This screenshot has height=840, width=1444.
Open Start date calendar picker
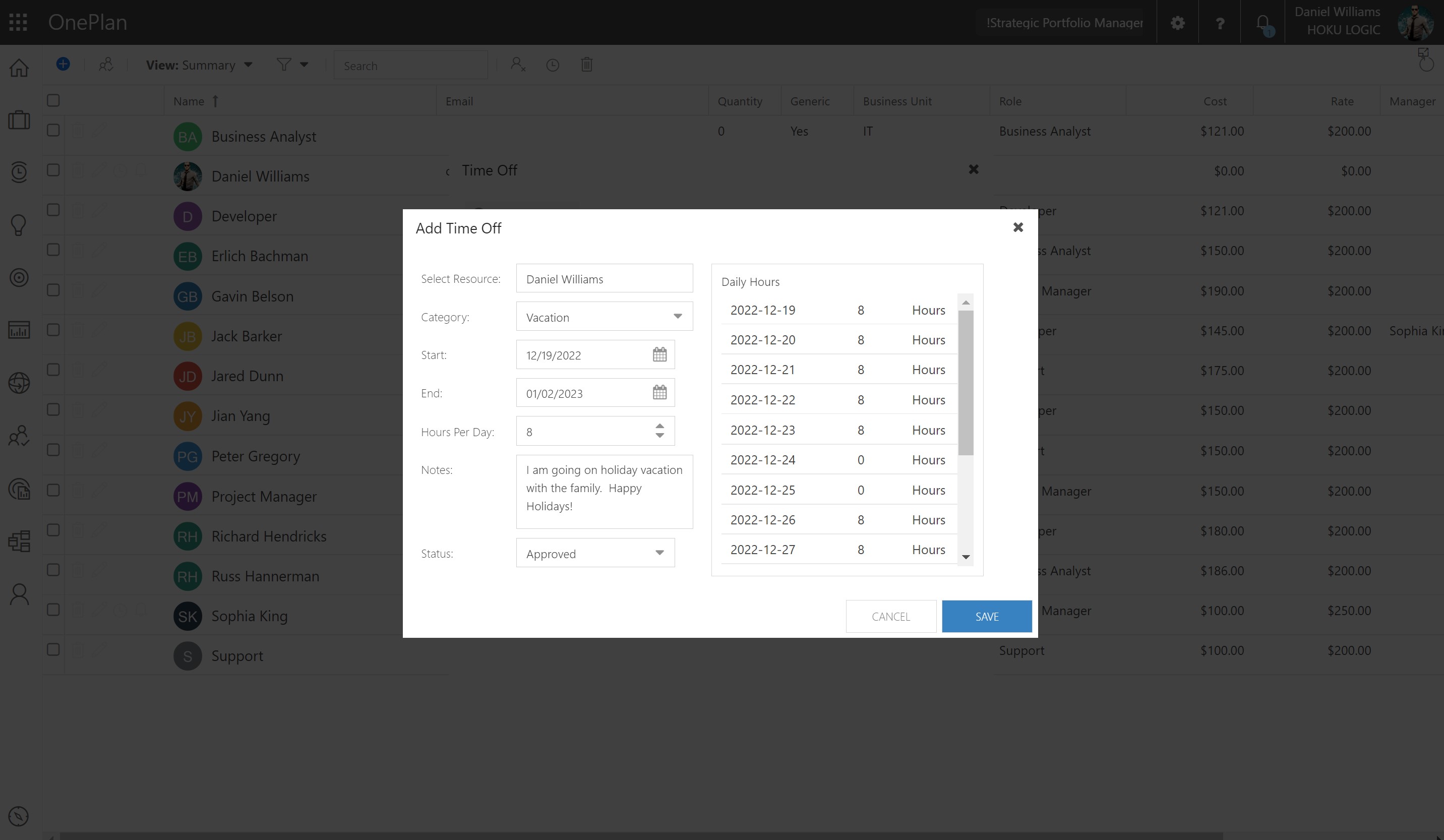[x=659, y=354]
